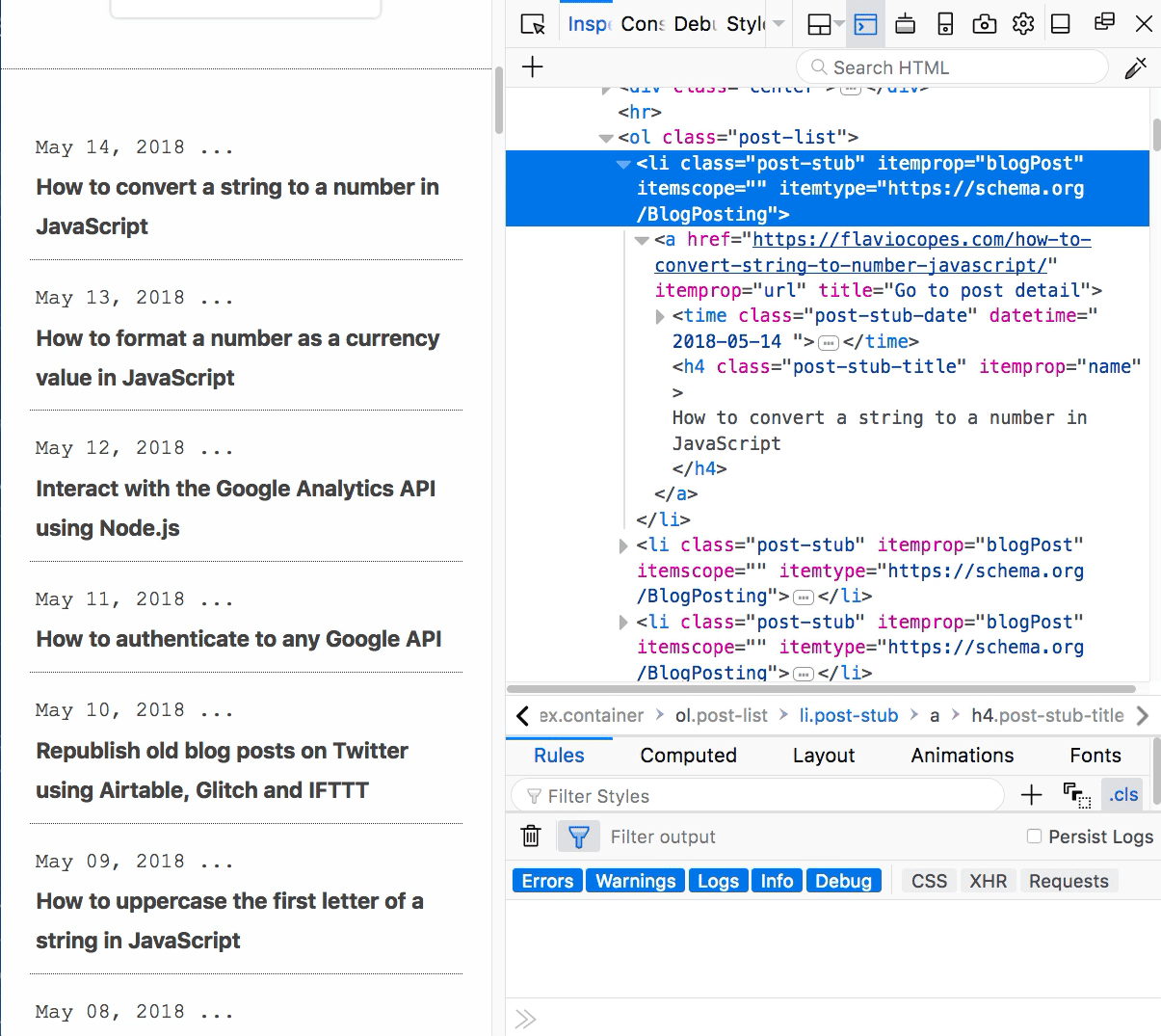Click the plus icon to create a new node
The image size is (1161, 1036).
[533, 67]
